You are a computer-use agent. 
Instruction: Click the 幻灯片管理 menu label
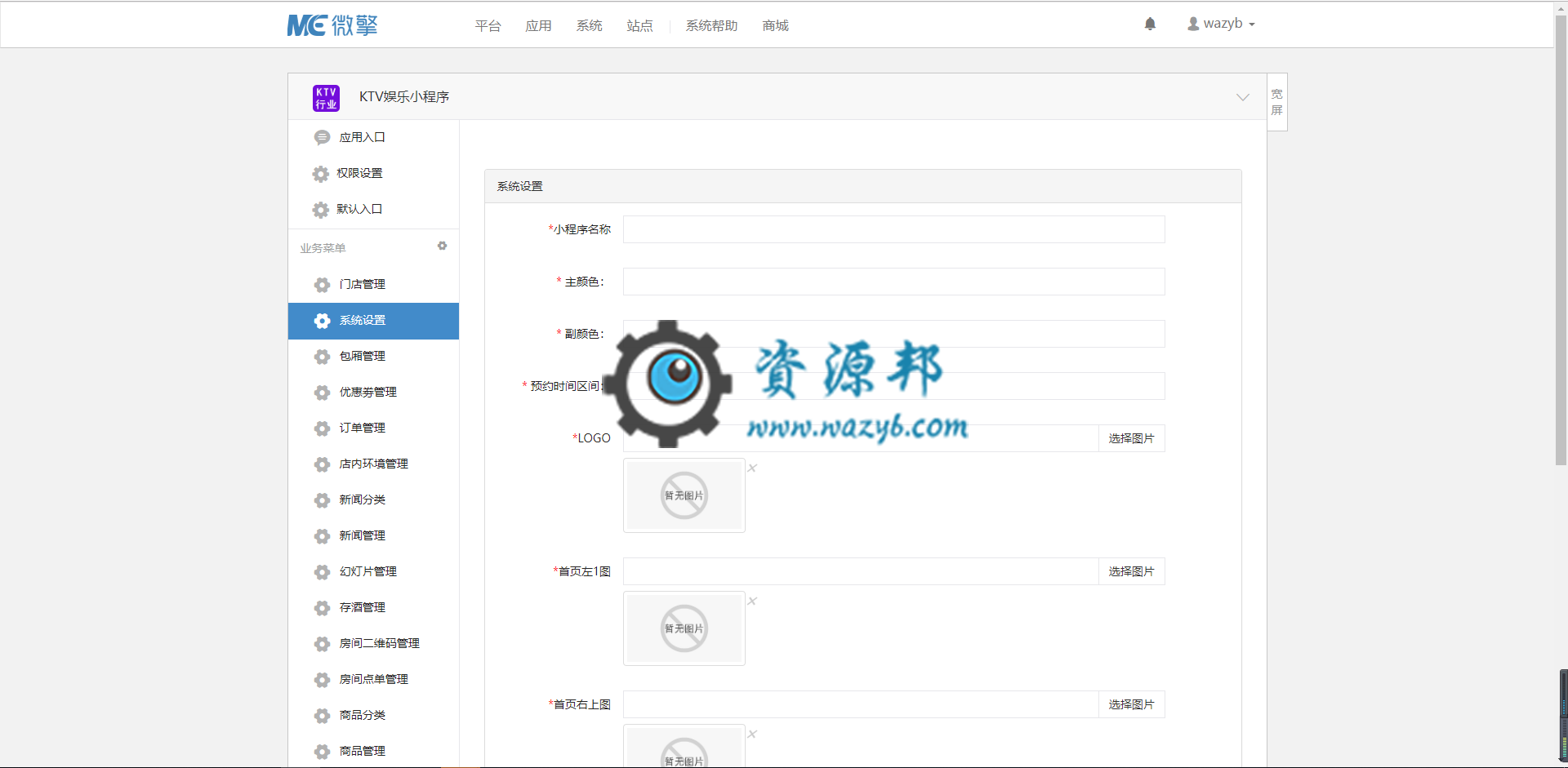(x=367, y=571)
